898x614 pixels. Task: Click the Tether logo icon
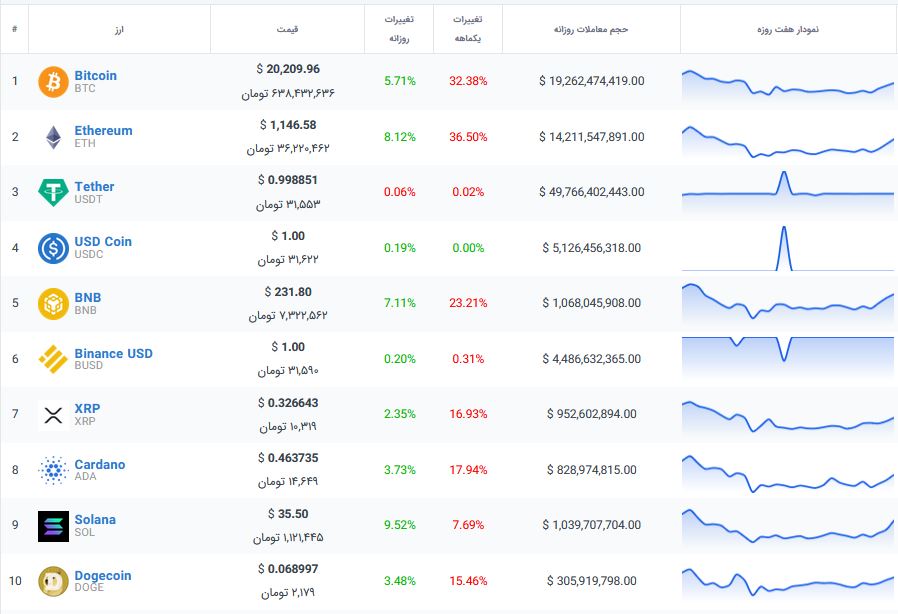[x=53, y=192]
